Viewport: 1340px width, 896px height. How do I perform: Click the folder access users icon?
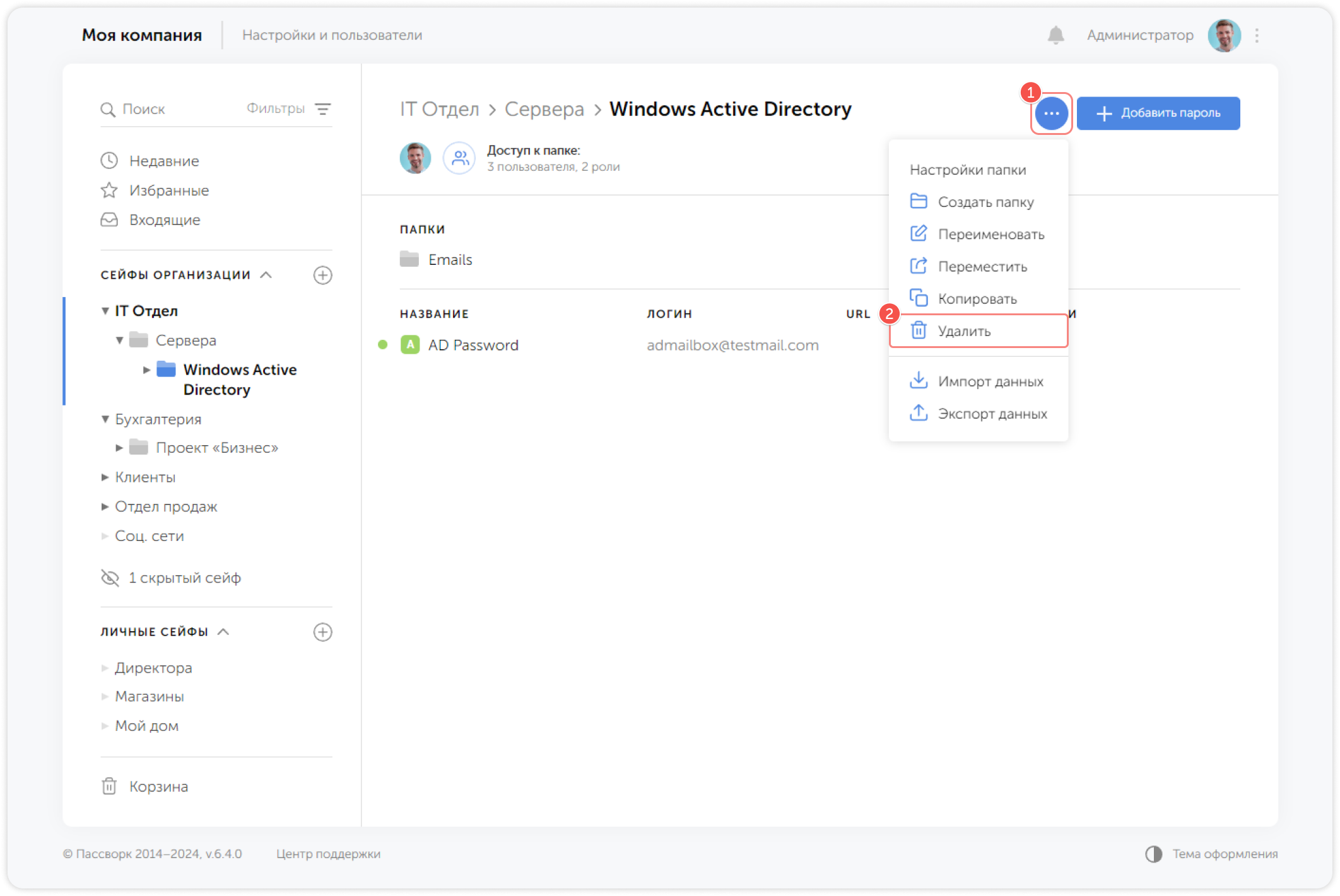(x=459, y=158)
